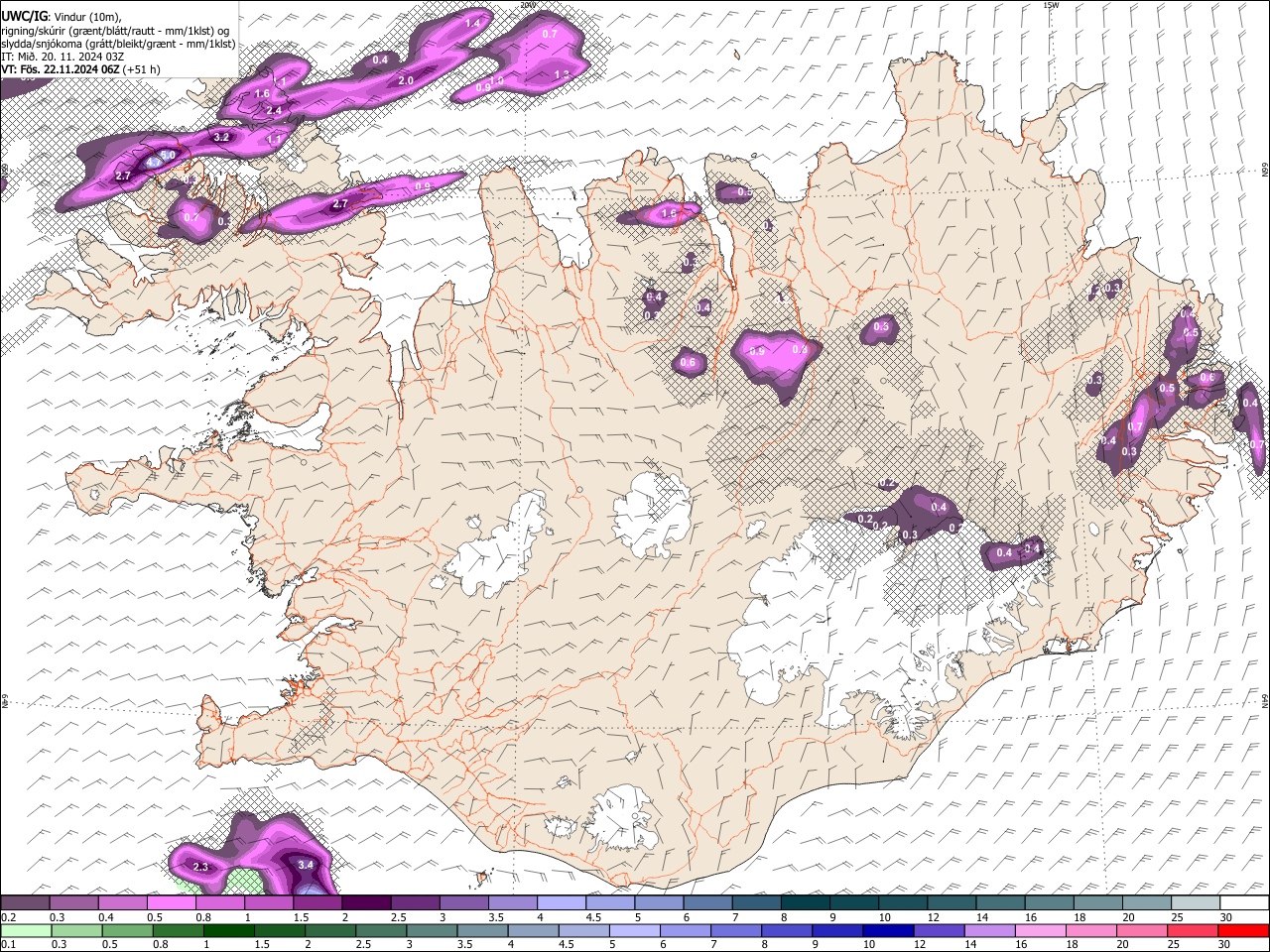Click the 'IT: Mið. 20. 11. 2024 03Z' line
The width and height of the screenshot is (1270, 952).
coord(63,57)
